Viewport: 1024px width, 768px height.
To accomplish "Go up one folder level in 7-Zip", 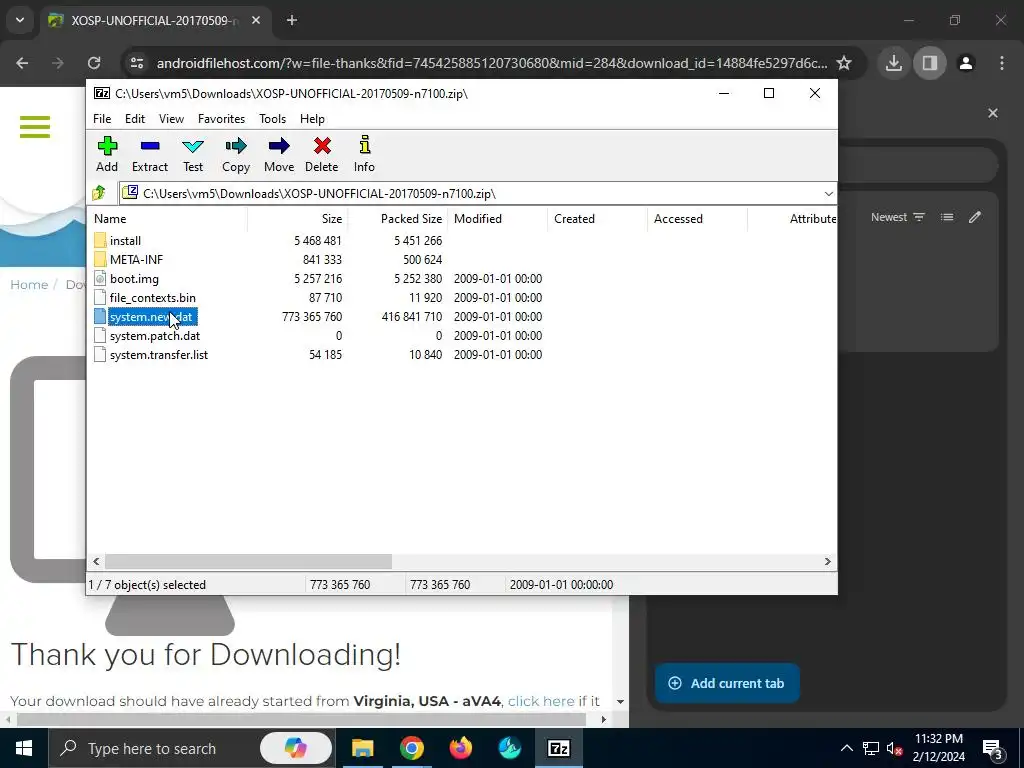I will pyautogui.click(x=99, y=193).
